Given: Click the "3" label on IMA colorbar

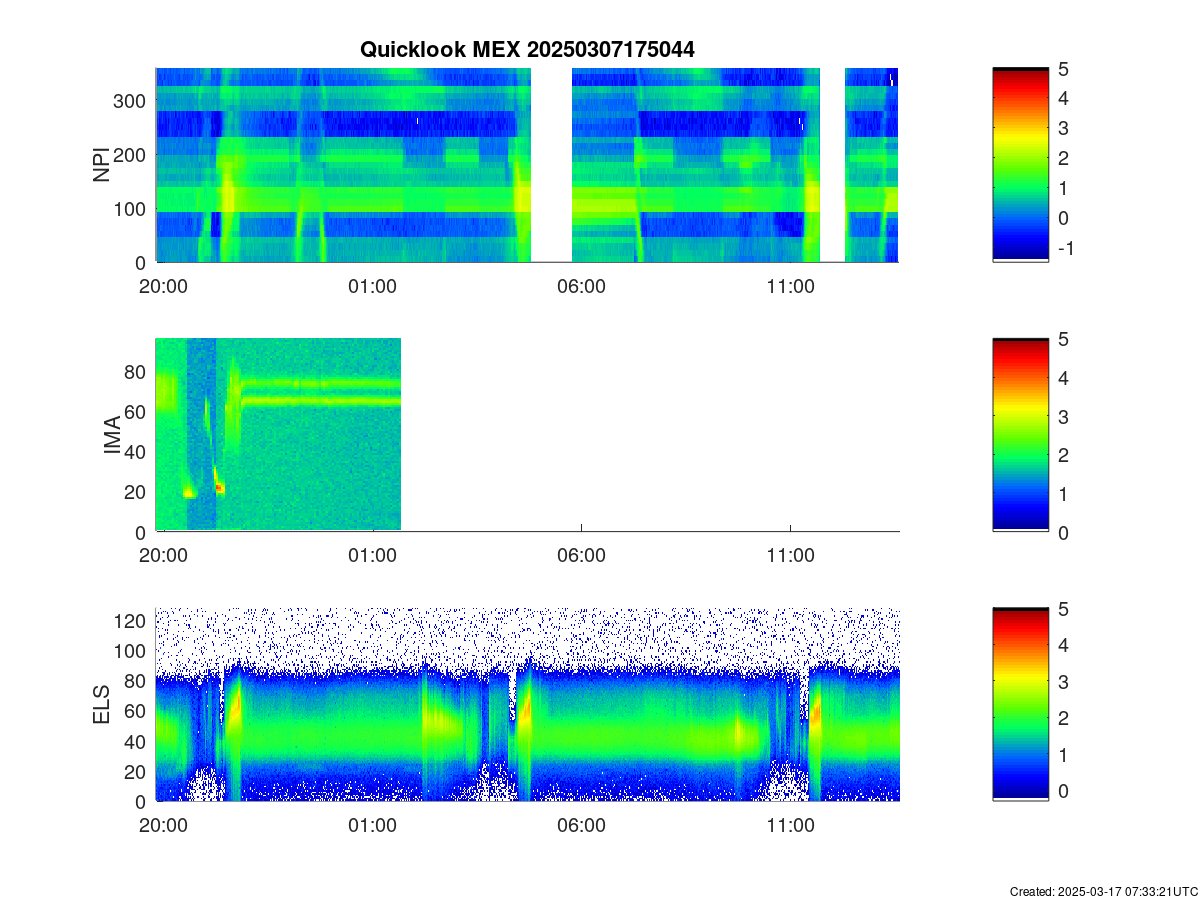Looking at the screenshot, I should pos(1064,416).
